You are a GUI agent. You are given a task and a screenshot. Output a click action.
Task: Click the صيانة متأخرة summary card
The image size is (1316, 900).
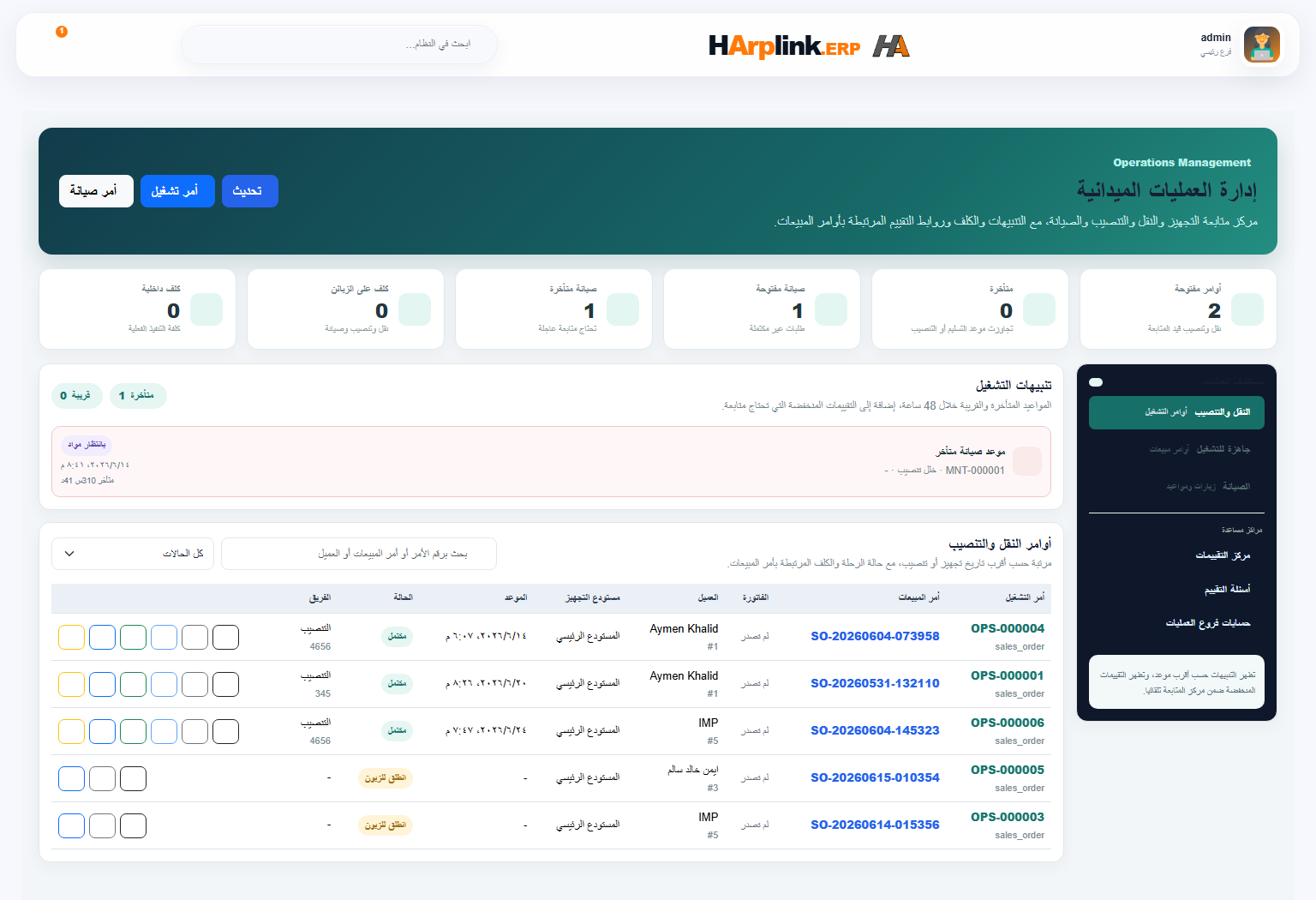(x=553, y=309)
